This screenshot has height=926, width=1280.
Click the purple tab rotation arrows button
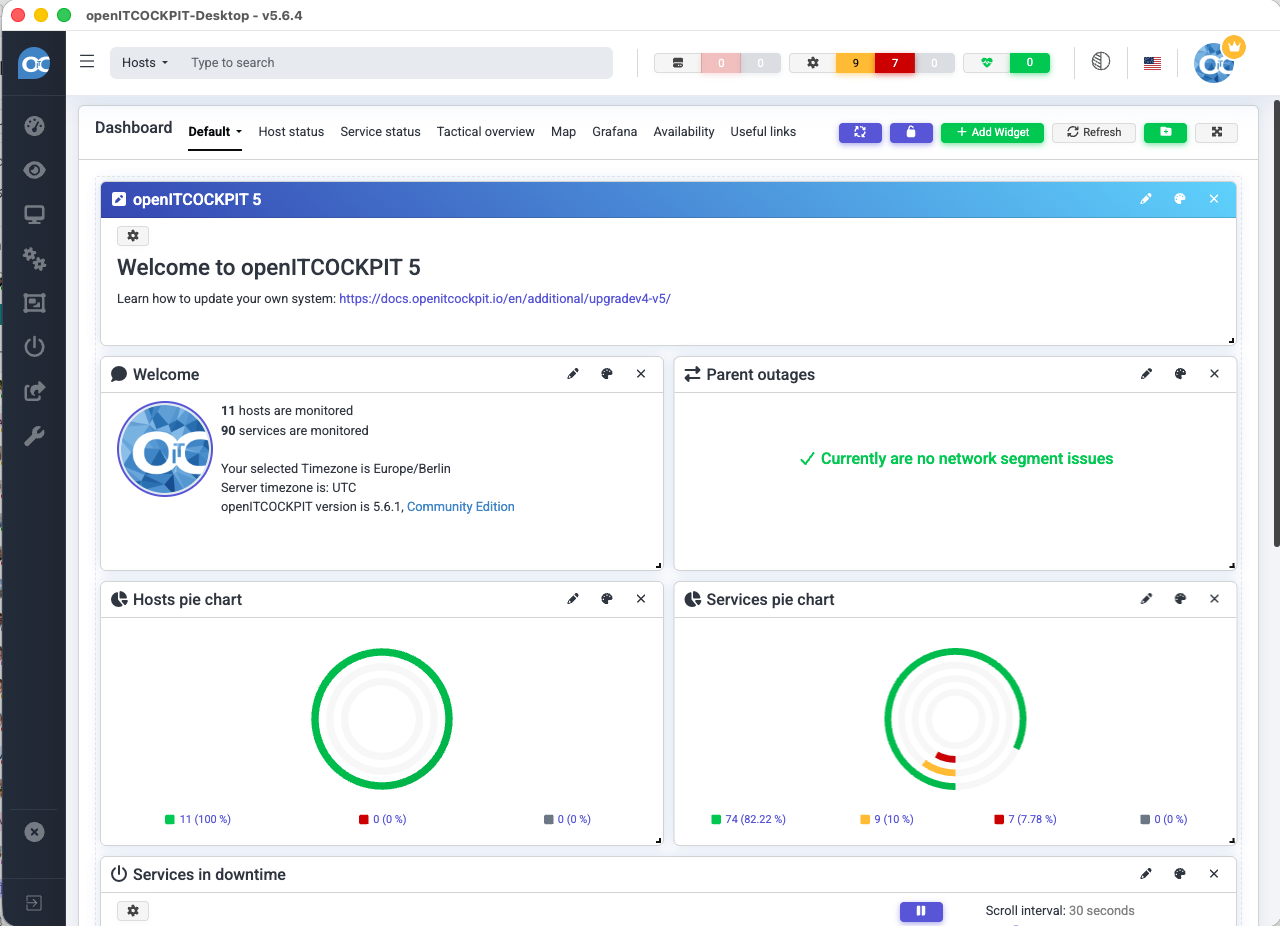(860, 132)
